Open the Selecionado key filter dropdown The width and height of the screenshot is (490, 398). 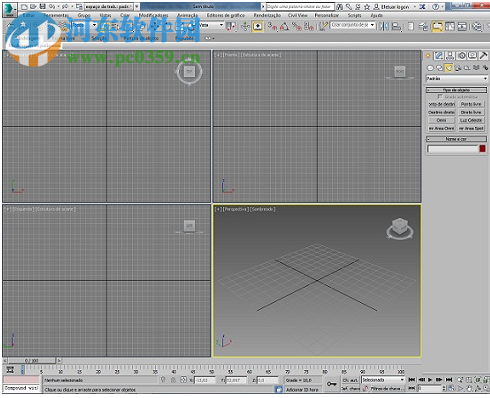pos(383,380)
